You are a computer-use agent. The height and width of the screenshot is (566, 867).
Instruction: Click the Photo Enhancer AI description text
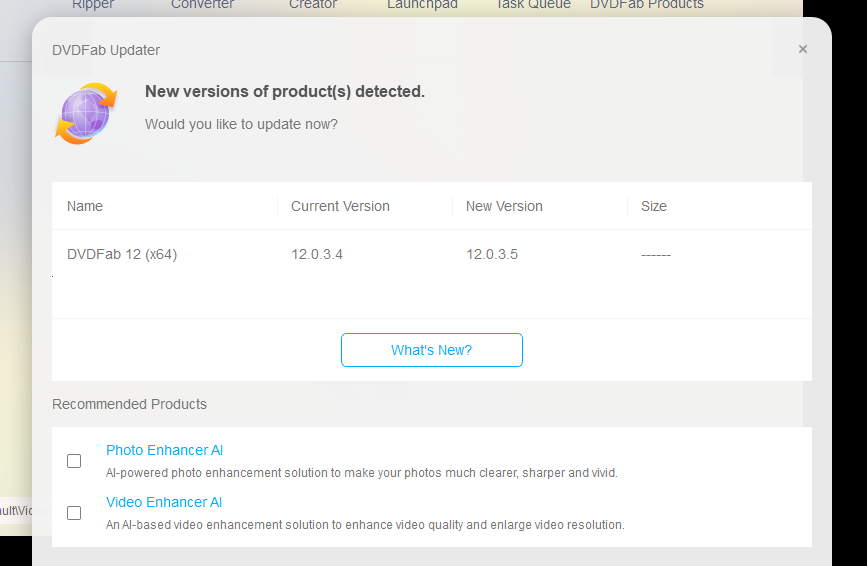pos(362,473)
